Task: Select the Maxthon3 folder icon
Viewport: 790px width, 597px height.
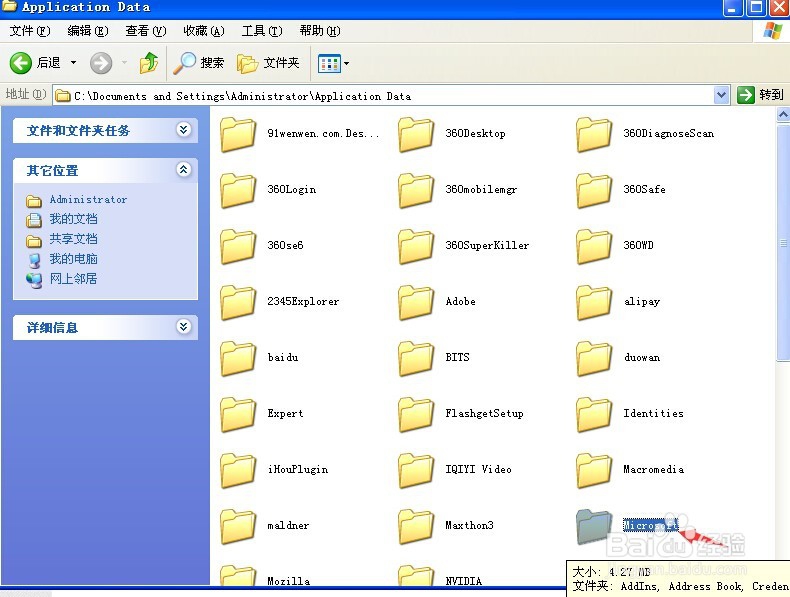Action: coord(416,525)
